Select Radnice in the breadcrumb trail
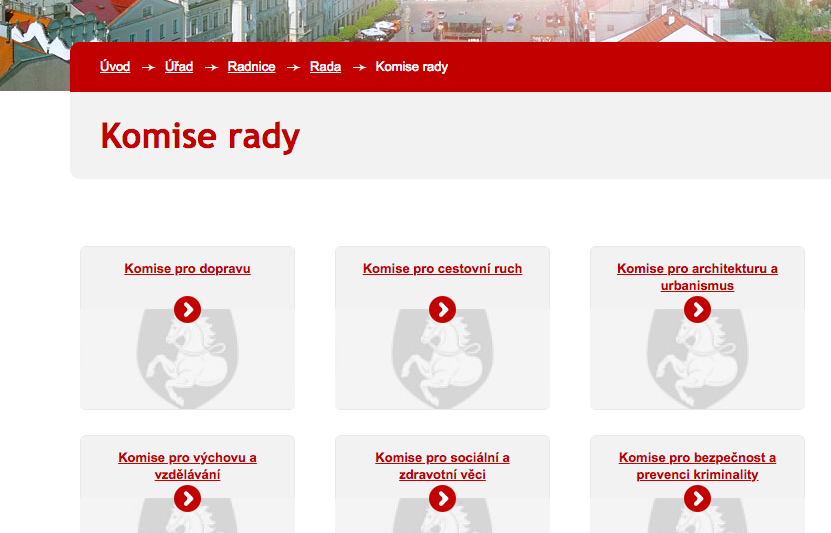This screenshot has width=831, height=533. [x=251, y=67]
